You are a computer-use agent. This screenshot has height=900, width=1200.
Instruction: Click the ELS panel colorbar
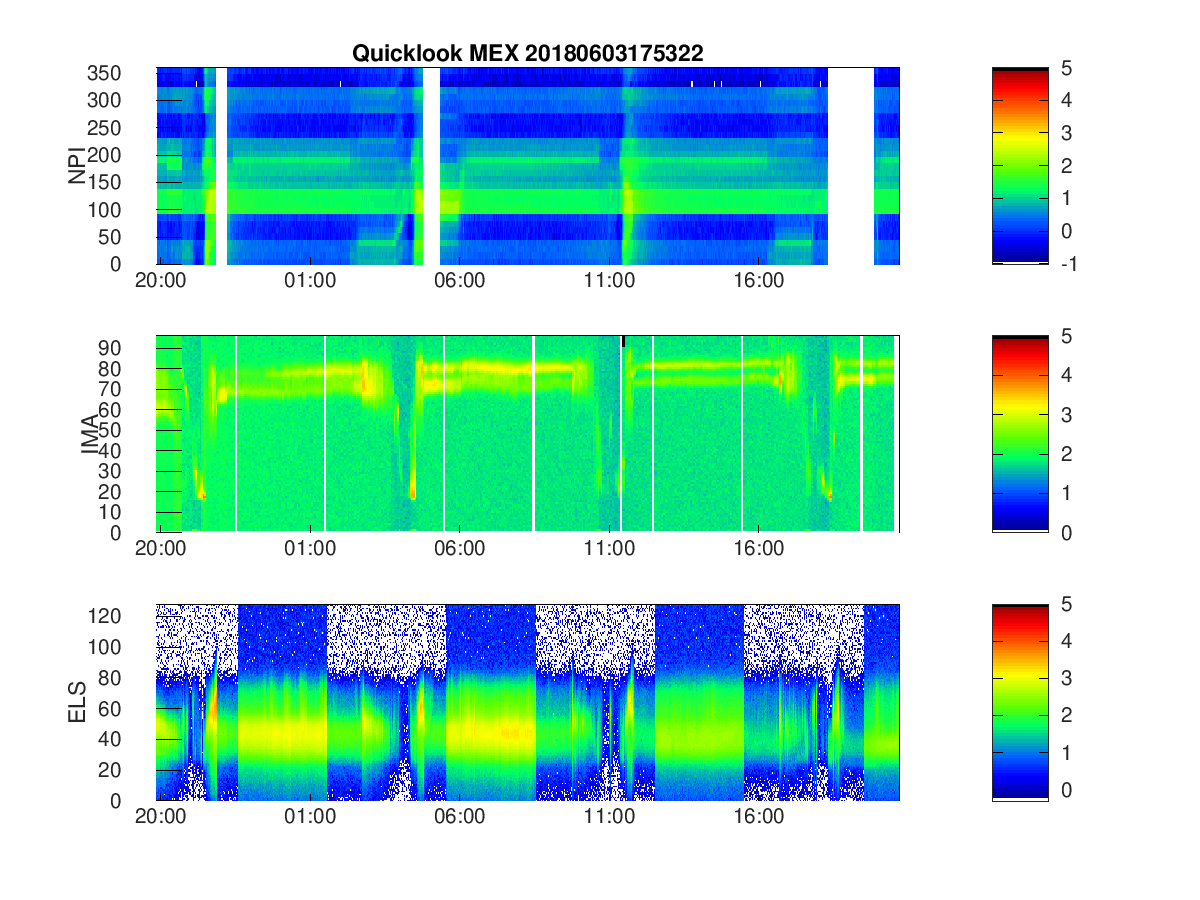[x=1020, y=702]
